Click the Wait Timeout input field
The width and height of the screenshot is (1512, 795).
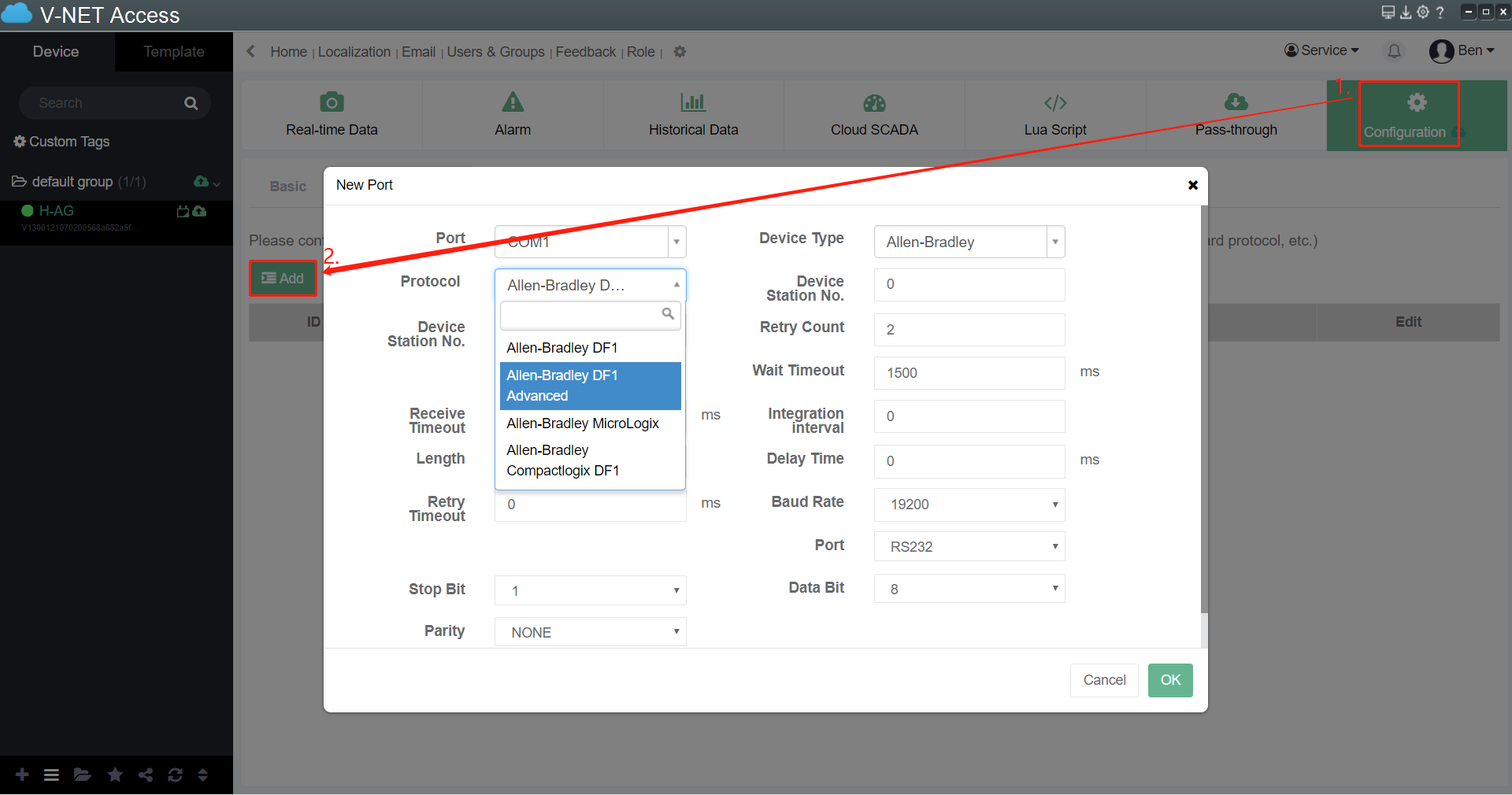969,373
